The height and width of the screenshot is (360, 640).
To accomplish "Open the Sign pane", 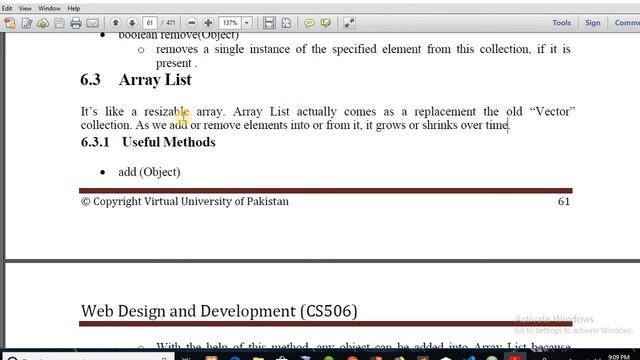I will point(593,23).
